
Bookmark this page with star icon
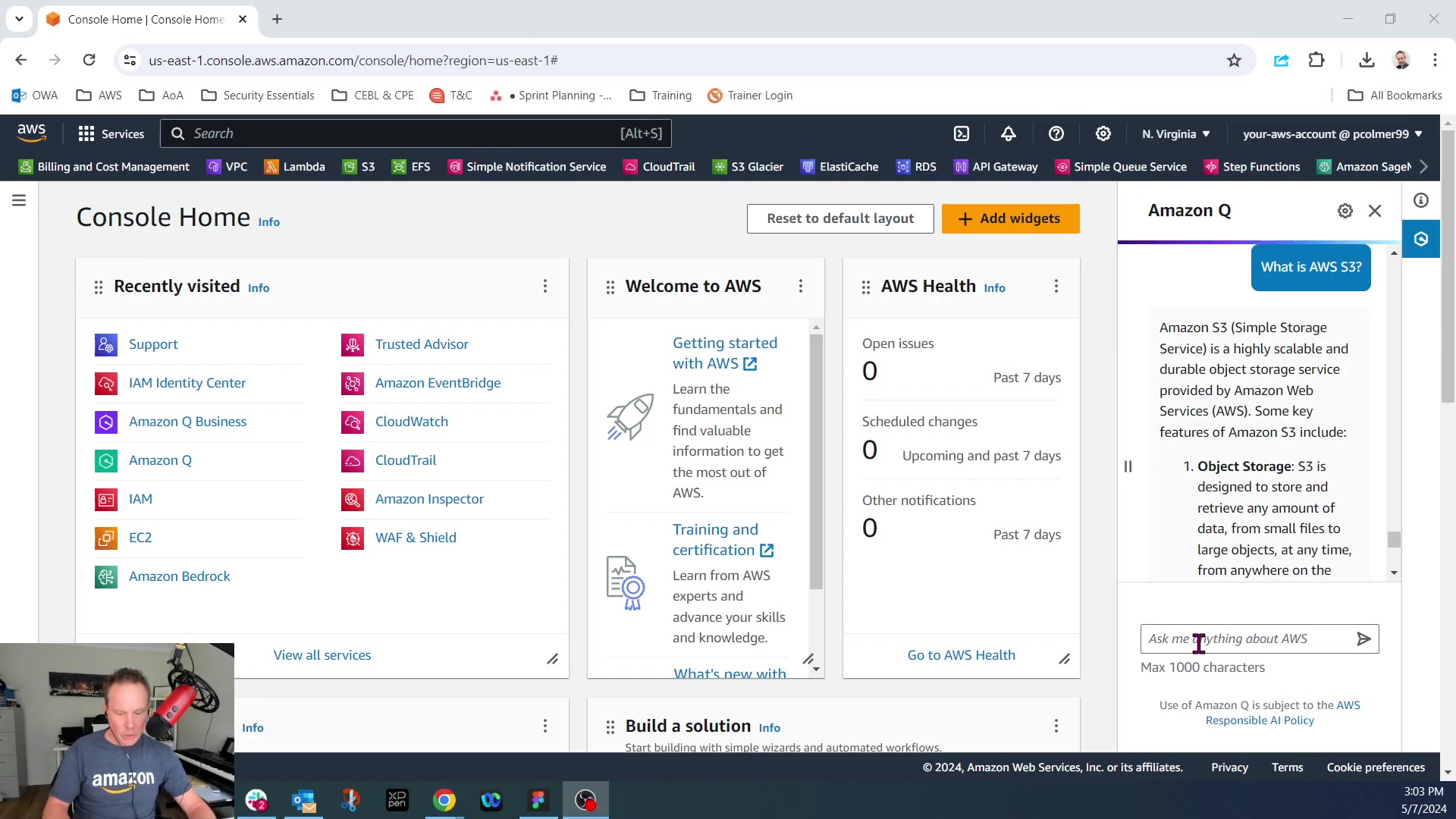(1235, 60)
